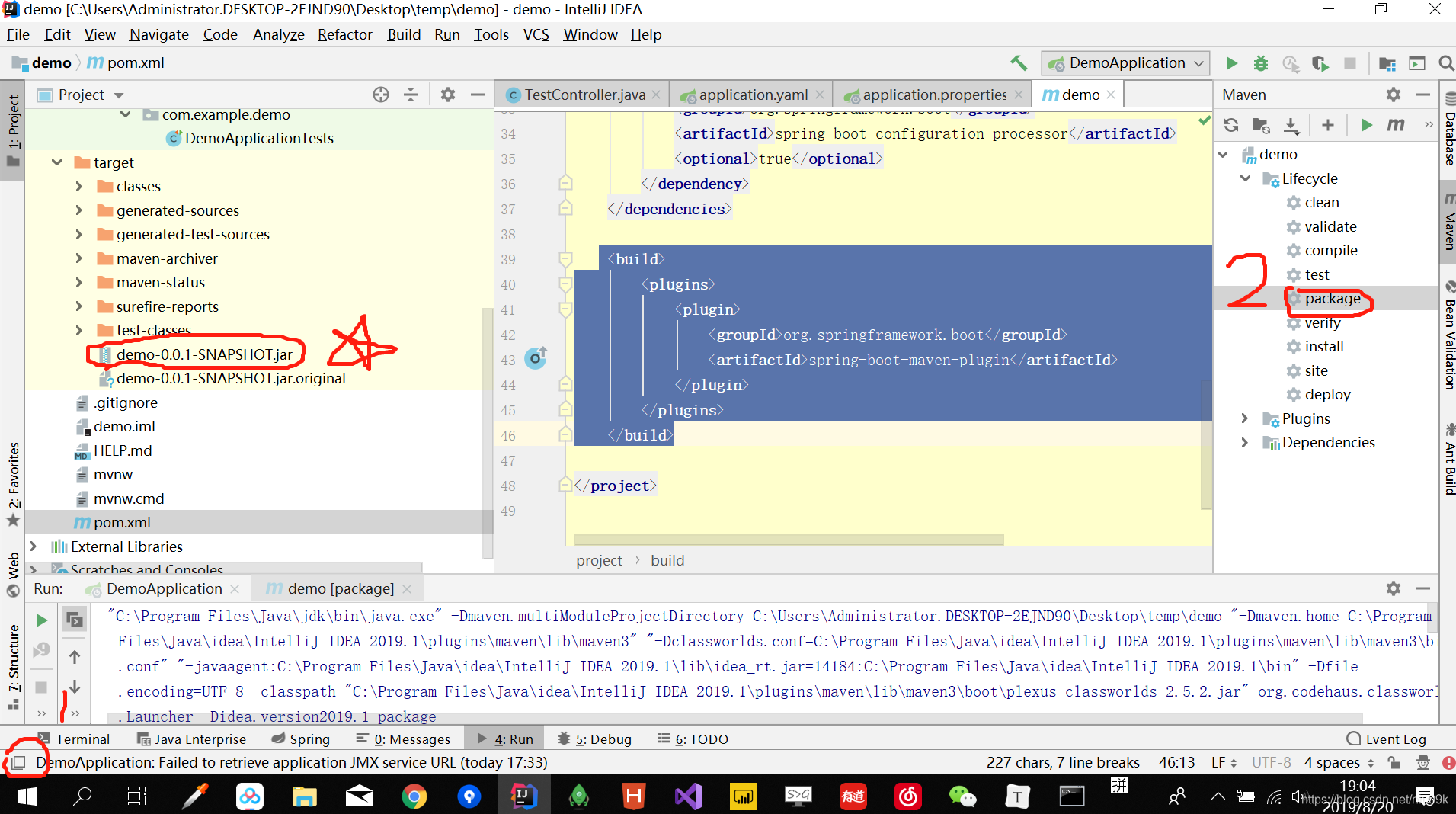1456x814 pixels.
Task: Switch to application.yaml tab
Action: click(753, 95)
